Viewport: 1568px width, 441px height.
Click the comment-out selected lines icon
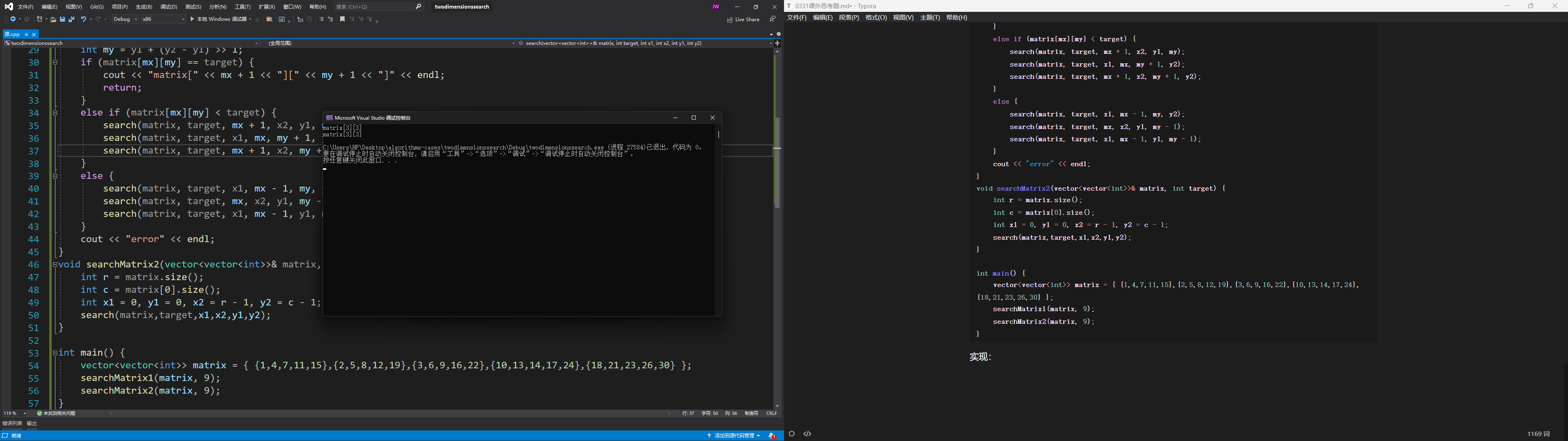321,20
